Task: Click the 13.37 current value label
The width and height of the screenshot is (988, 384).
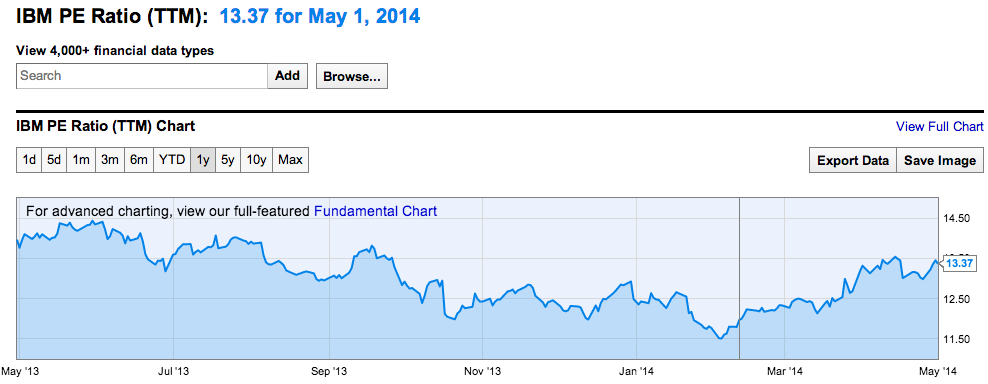Action: pyautogui.click(x=960, y=264)
